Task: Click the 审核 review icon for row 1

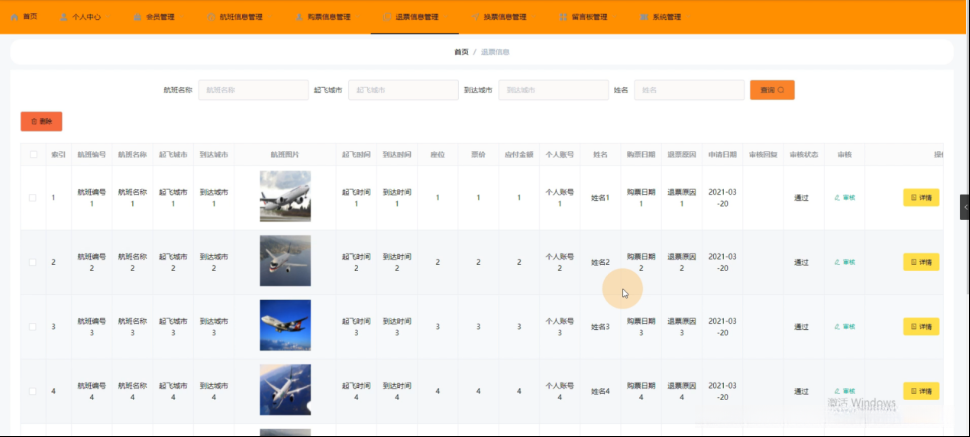Action: (x=844, y=198)
